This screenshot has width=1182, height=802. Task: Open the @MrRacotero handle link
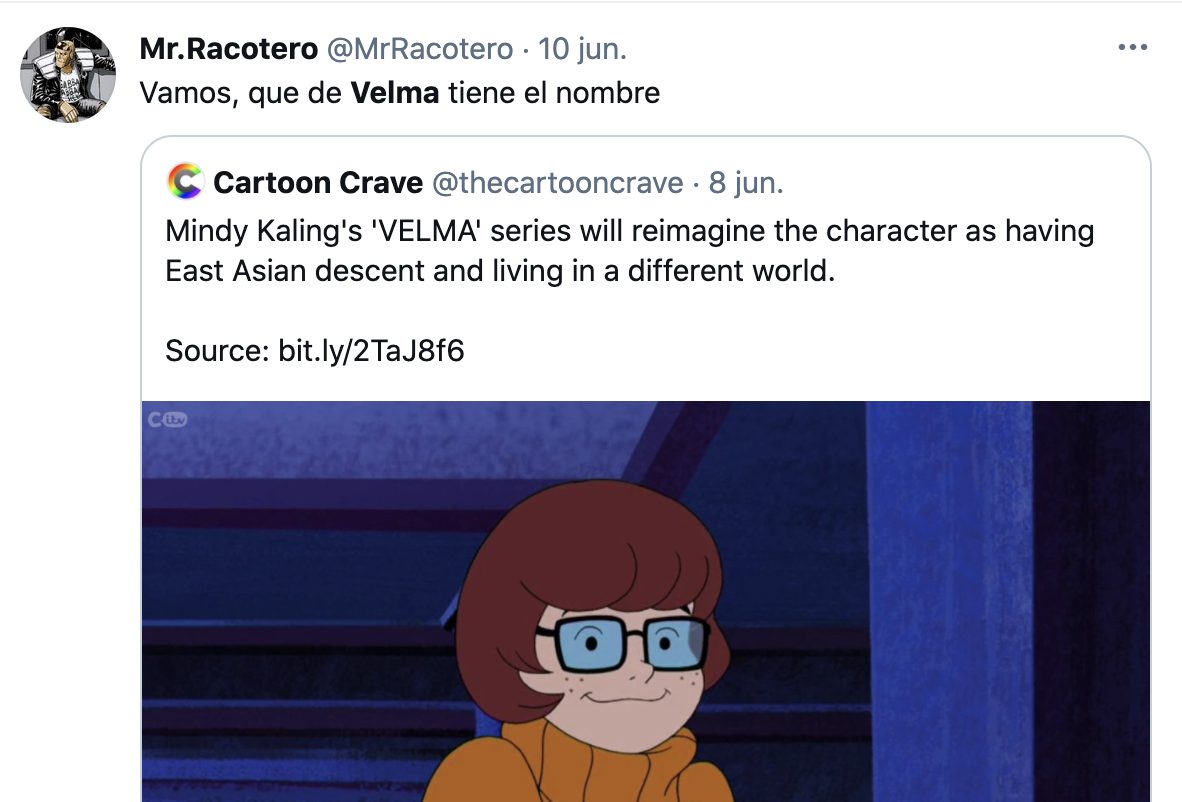tap(420, 48)
